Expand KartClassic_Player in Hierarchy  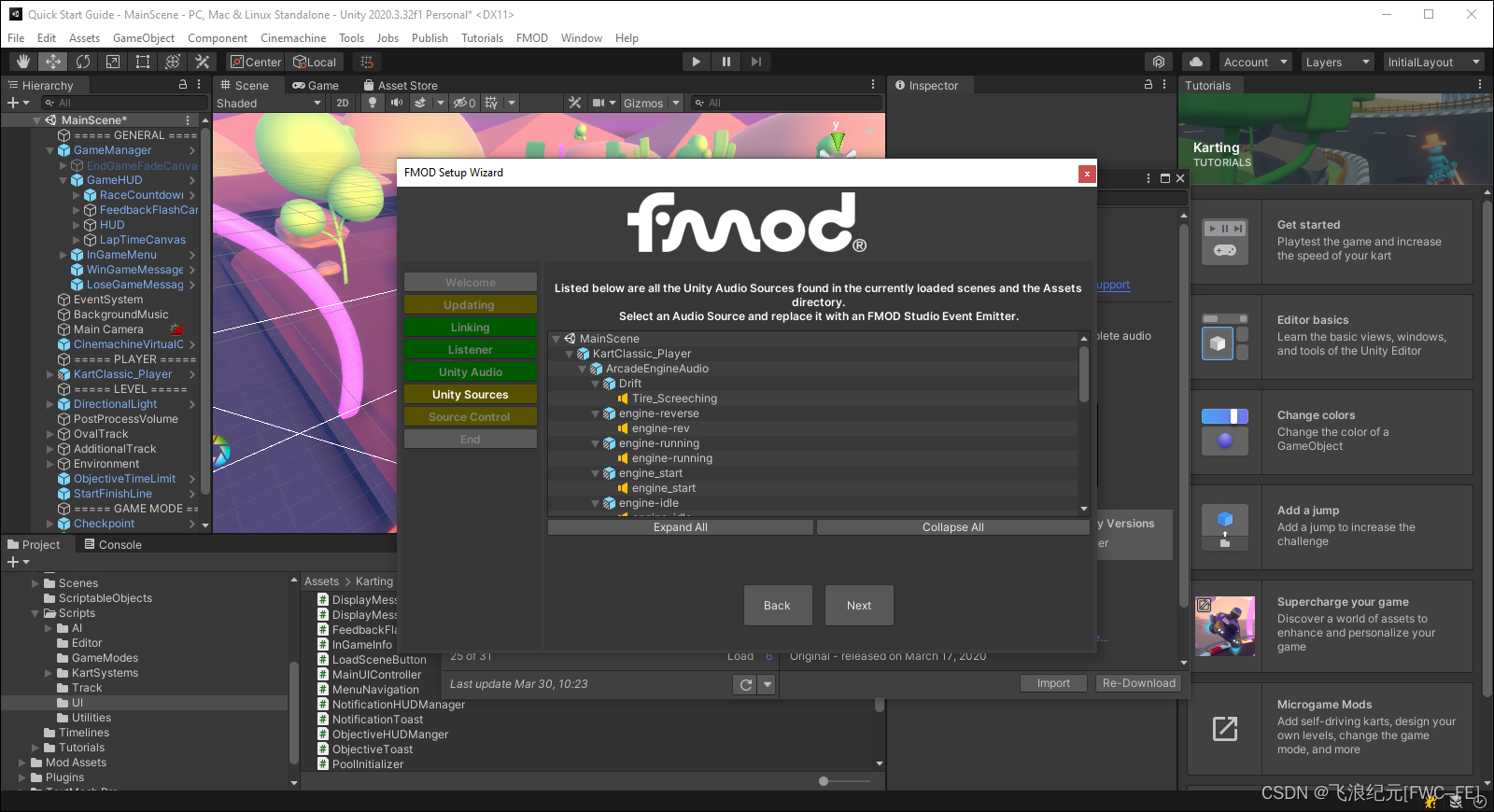(50, 374)
